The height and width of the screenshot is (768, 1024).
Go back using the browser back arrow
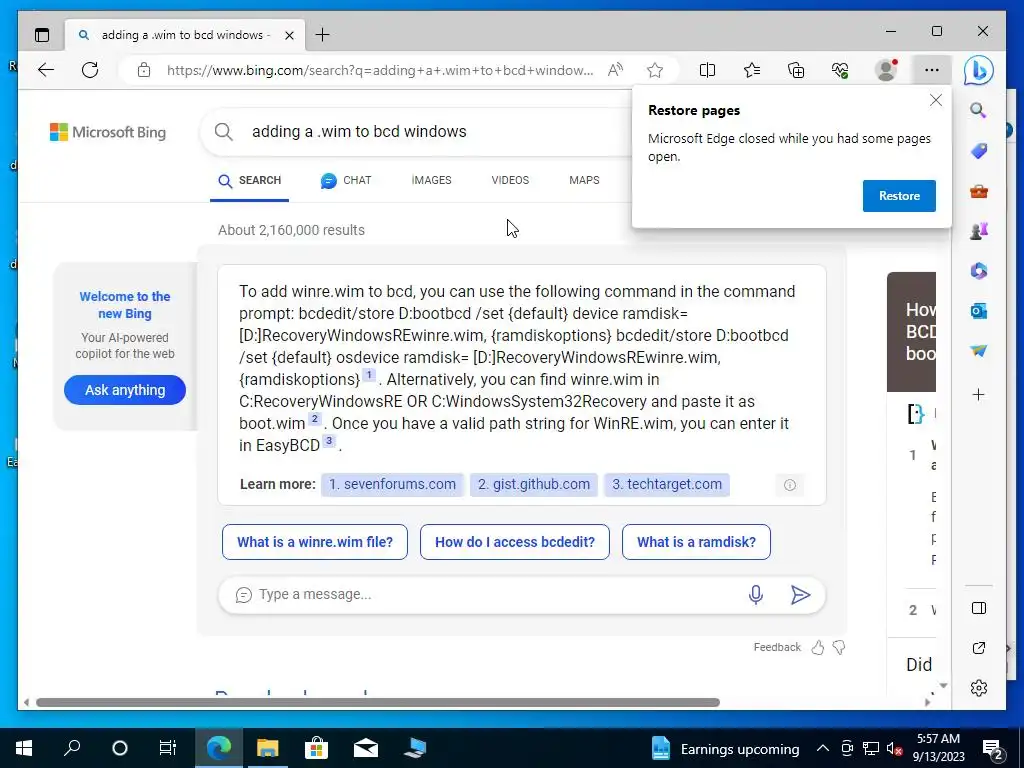coord(46,70)
